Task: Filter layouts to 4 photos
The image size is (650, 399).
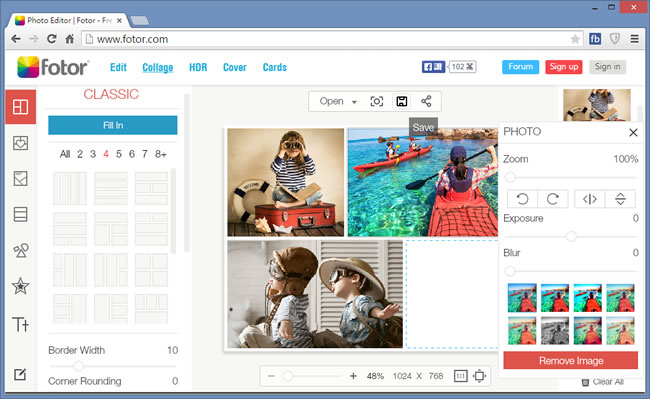Action: [106, 154]
